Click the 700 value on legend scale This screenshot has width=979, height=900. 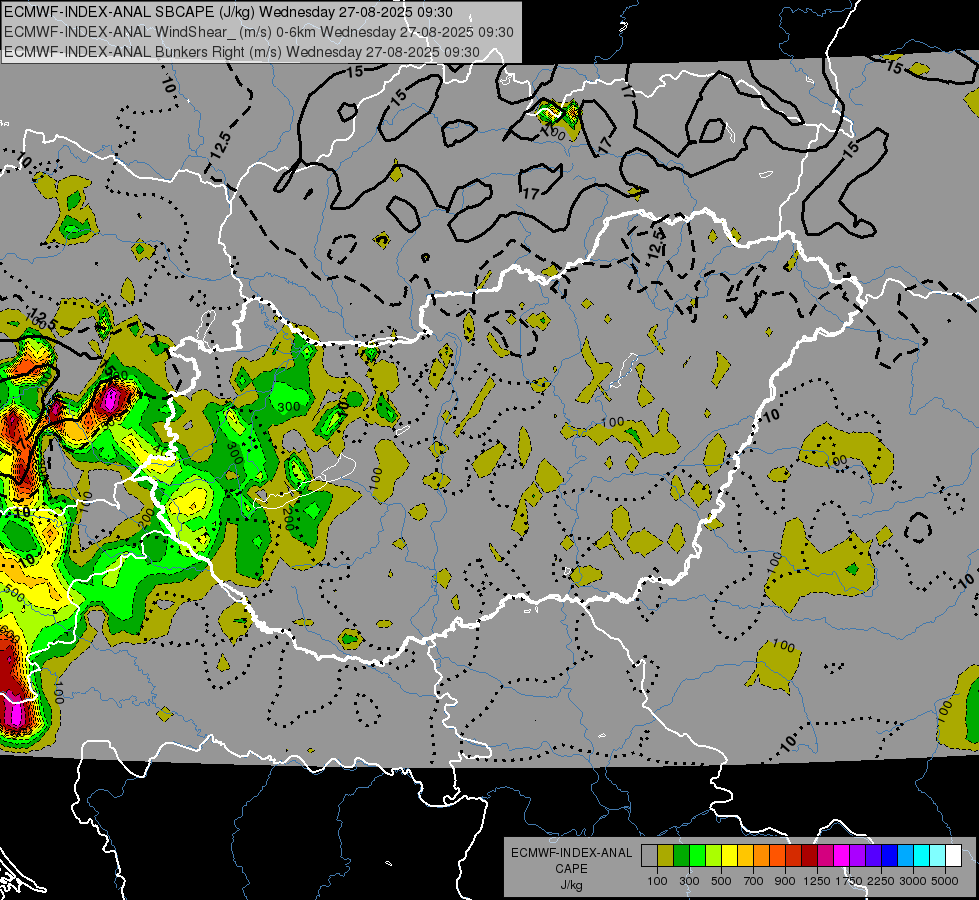tap(754, 881)
